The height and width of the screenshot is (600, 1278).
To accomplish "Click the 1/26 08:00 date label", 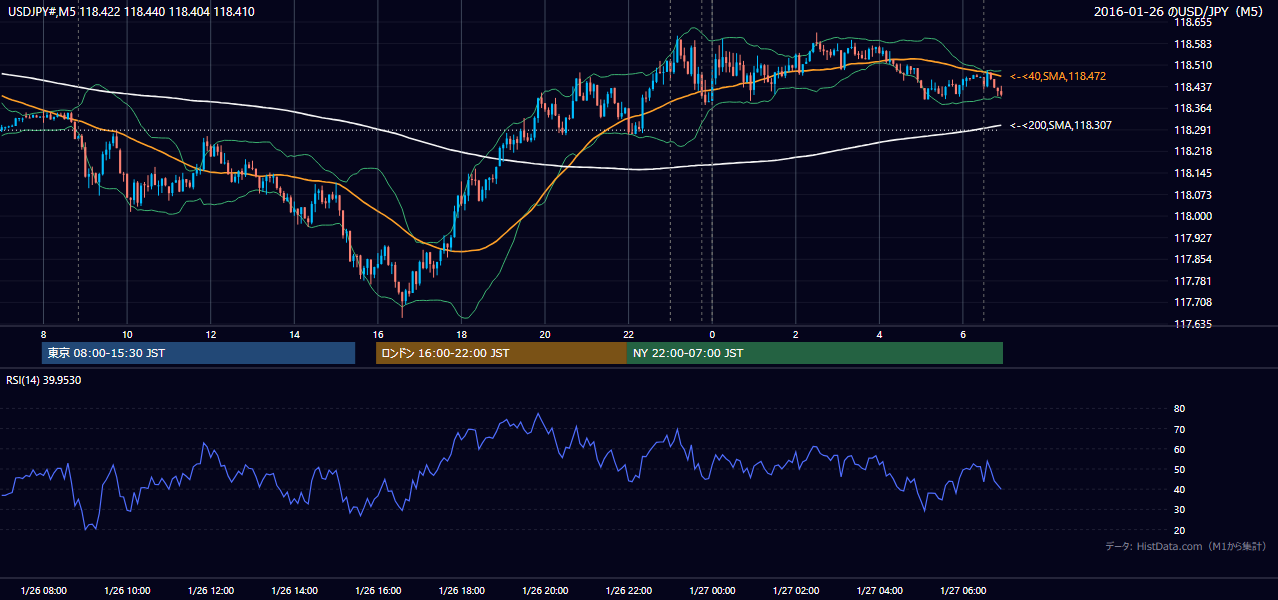I will pos(43,590).
